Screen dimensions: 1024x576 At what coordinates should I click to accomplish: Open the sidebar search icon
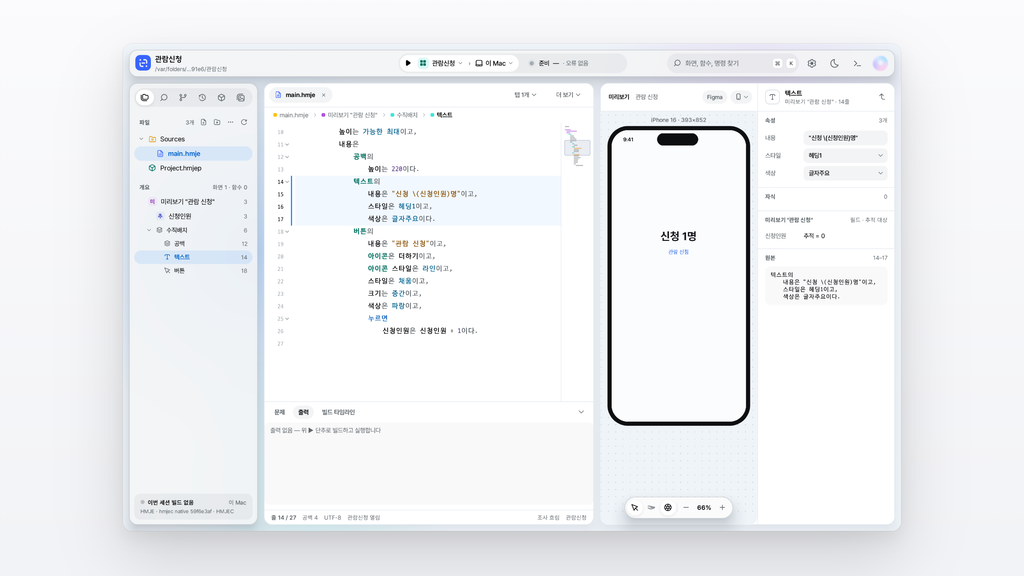(164, 97)
